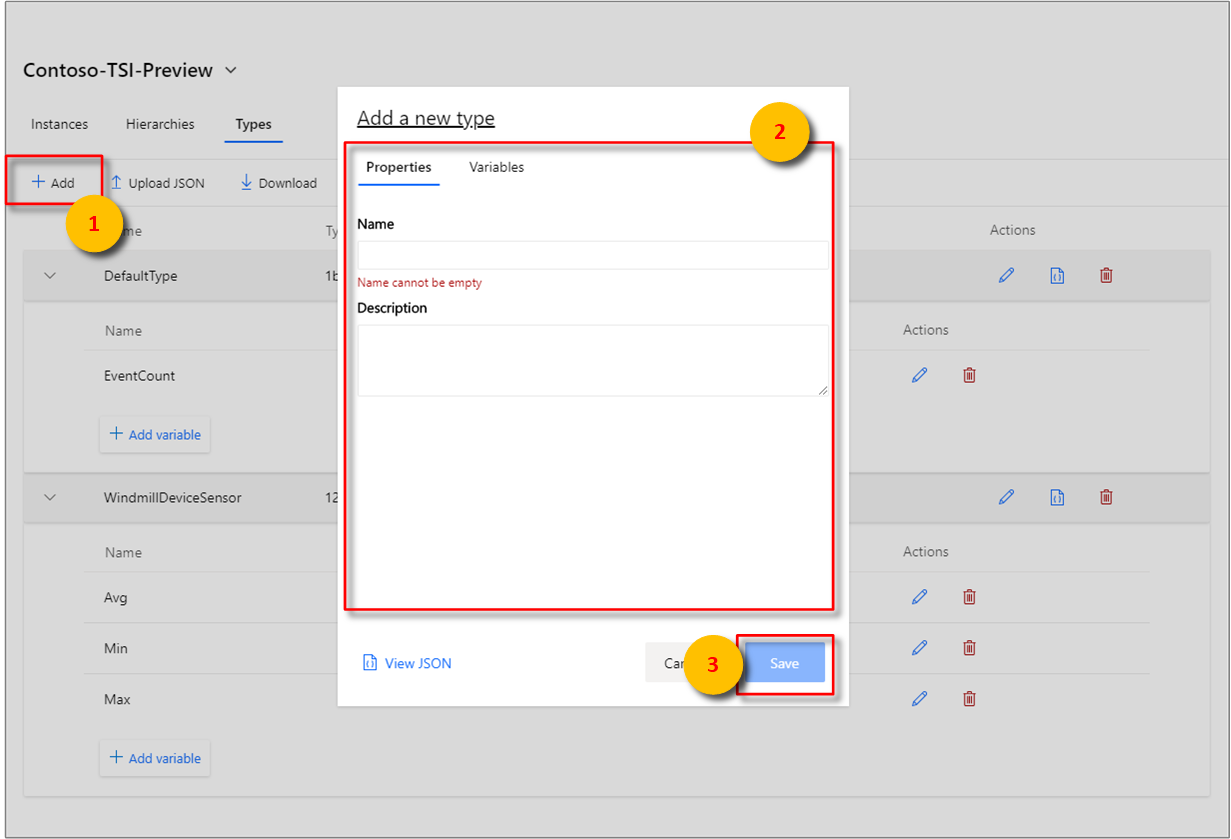Collapse the WindmillDeviceSensor row
The image size is (1231, 839).
(x=50, y=497)
